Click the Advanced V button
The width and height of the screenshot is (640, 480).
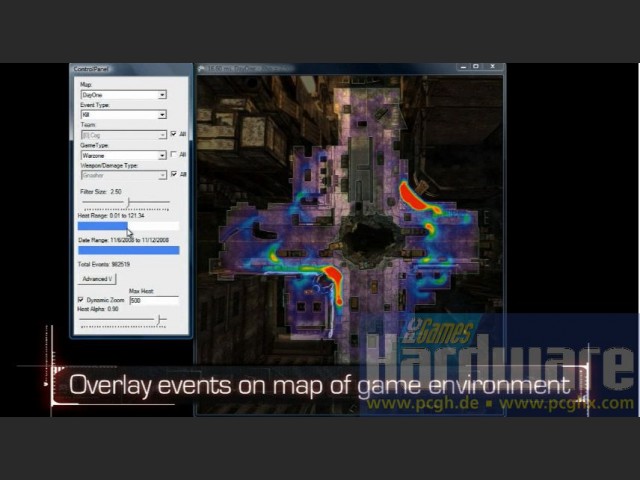[97, 279]
